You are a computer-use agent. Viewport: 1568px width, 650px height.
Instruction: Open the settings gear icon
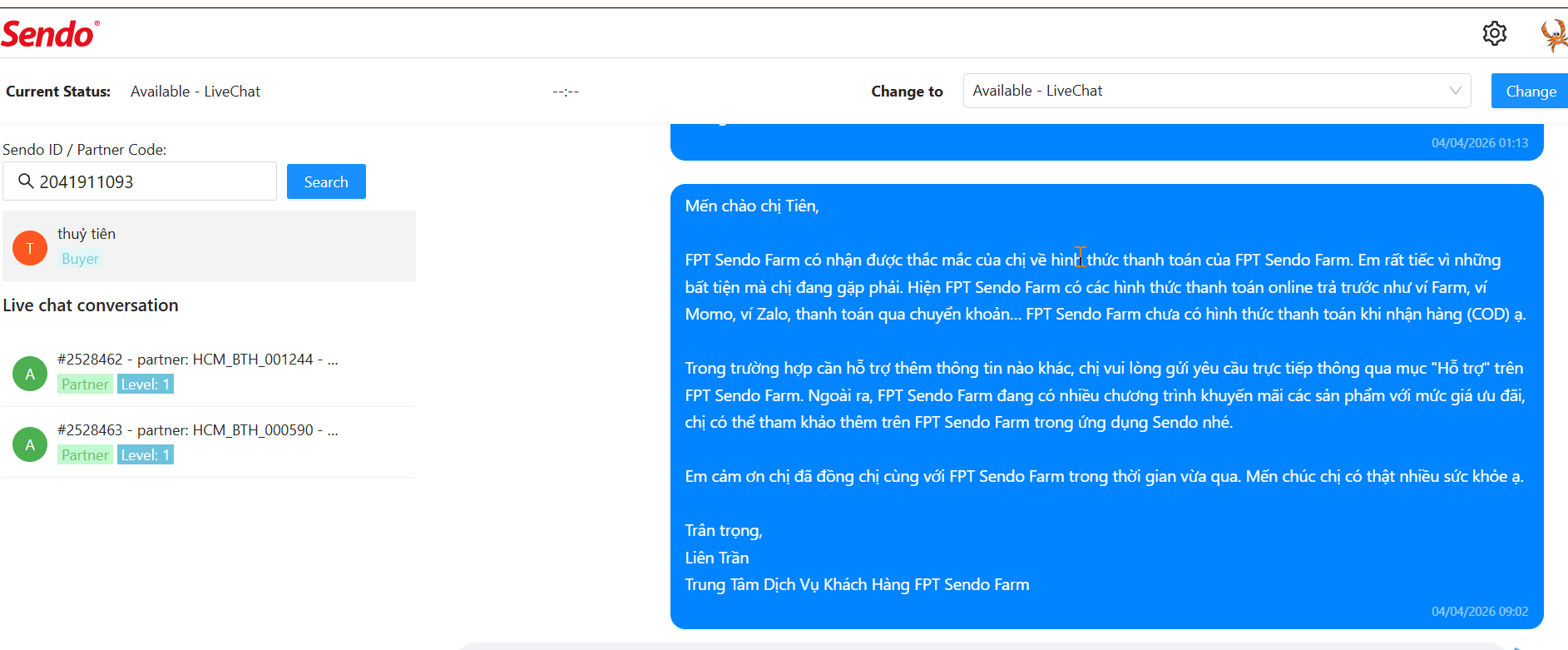(x=1495, y=33)
